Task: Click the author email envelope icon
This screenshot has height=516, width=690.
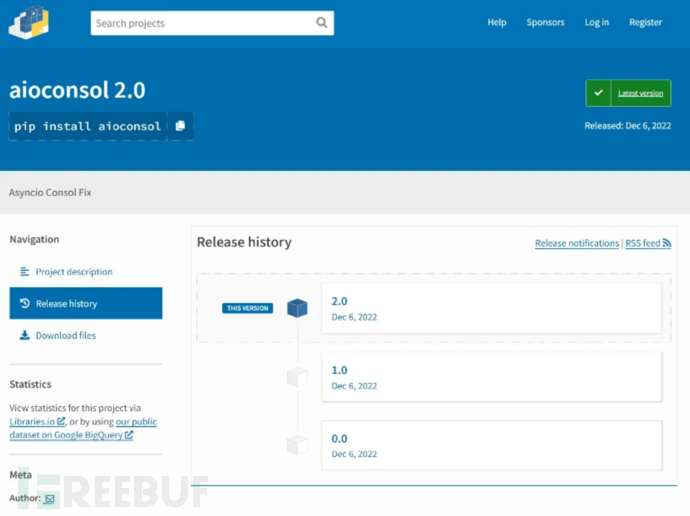Action: tap(49, 498)
